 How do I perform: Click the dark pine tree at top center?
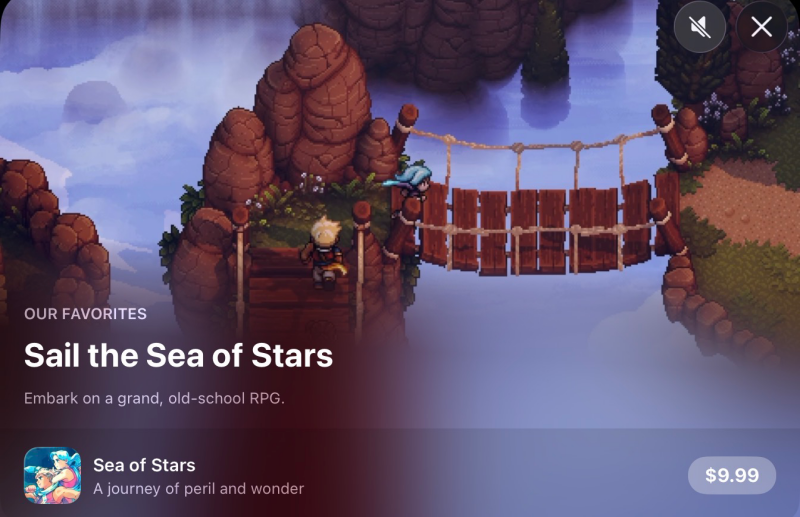coord(545,46)
